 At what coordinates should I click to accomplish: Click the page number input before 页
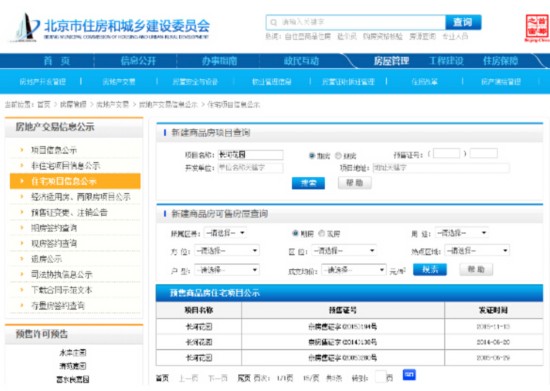point(380,377)
